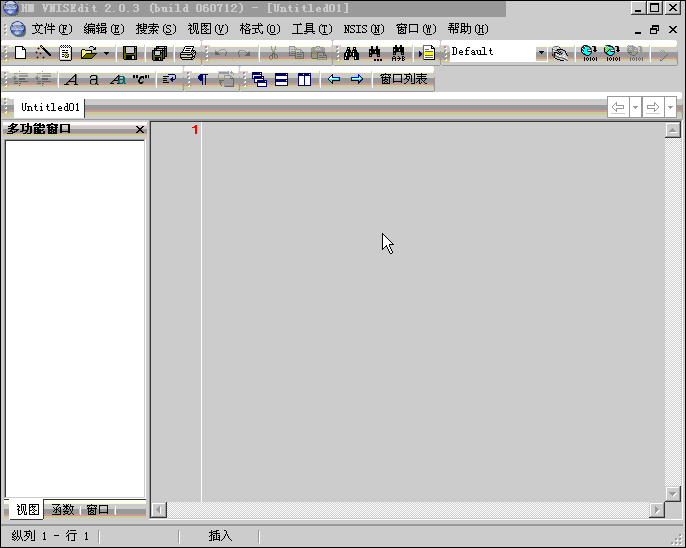Image resolution: width=686 pixels, height=548 pixels.
Task: Click the editor scroll down arrow
Action: coord(672,494)
